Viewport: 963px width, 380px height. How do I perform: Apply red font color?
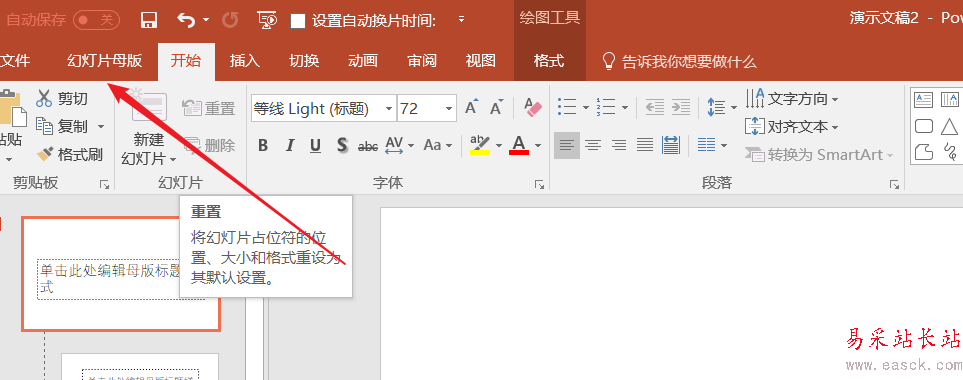coord(520,145)
